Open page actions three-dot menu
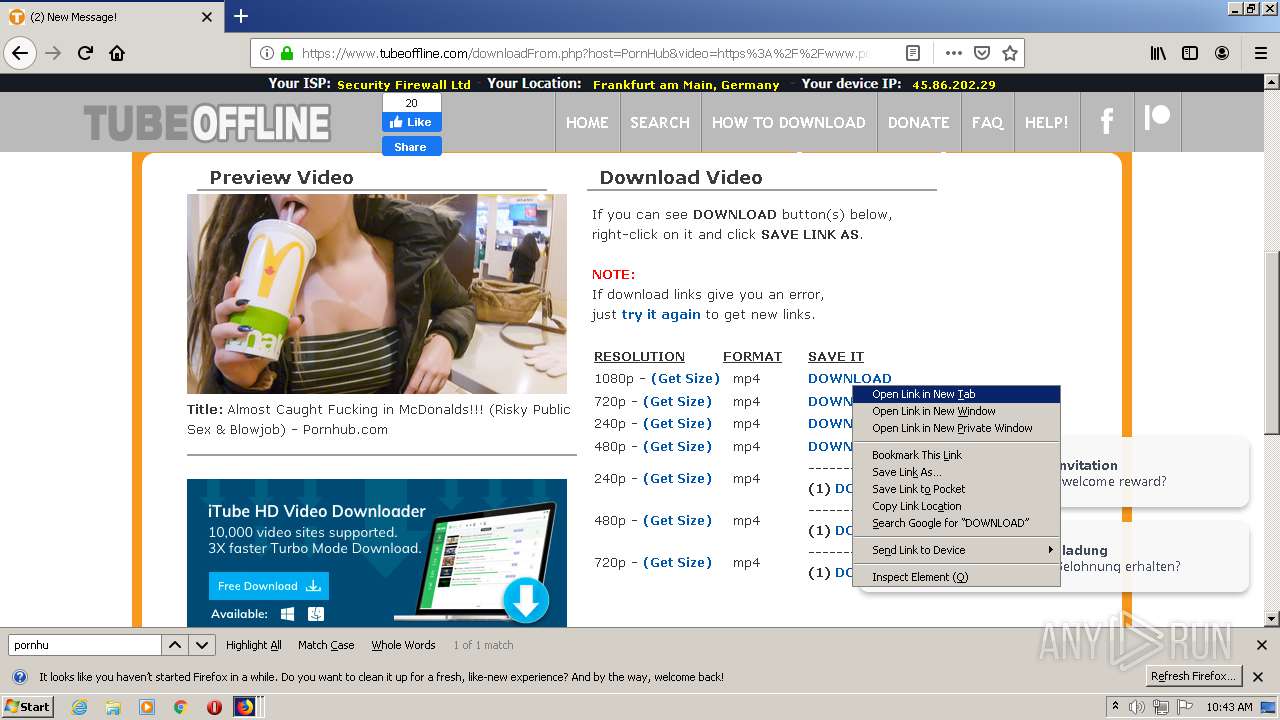Image resolution: width=1280 pixels, height=720 pixels. point(954,53)
